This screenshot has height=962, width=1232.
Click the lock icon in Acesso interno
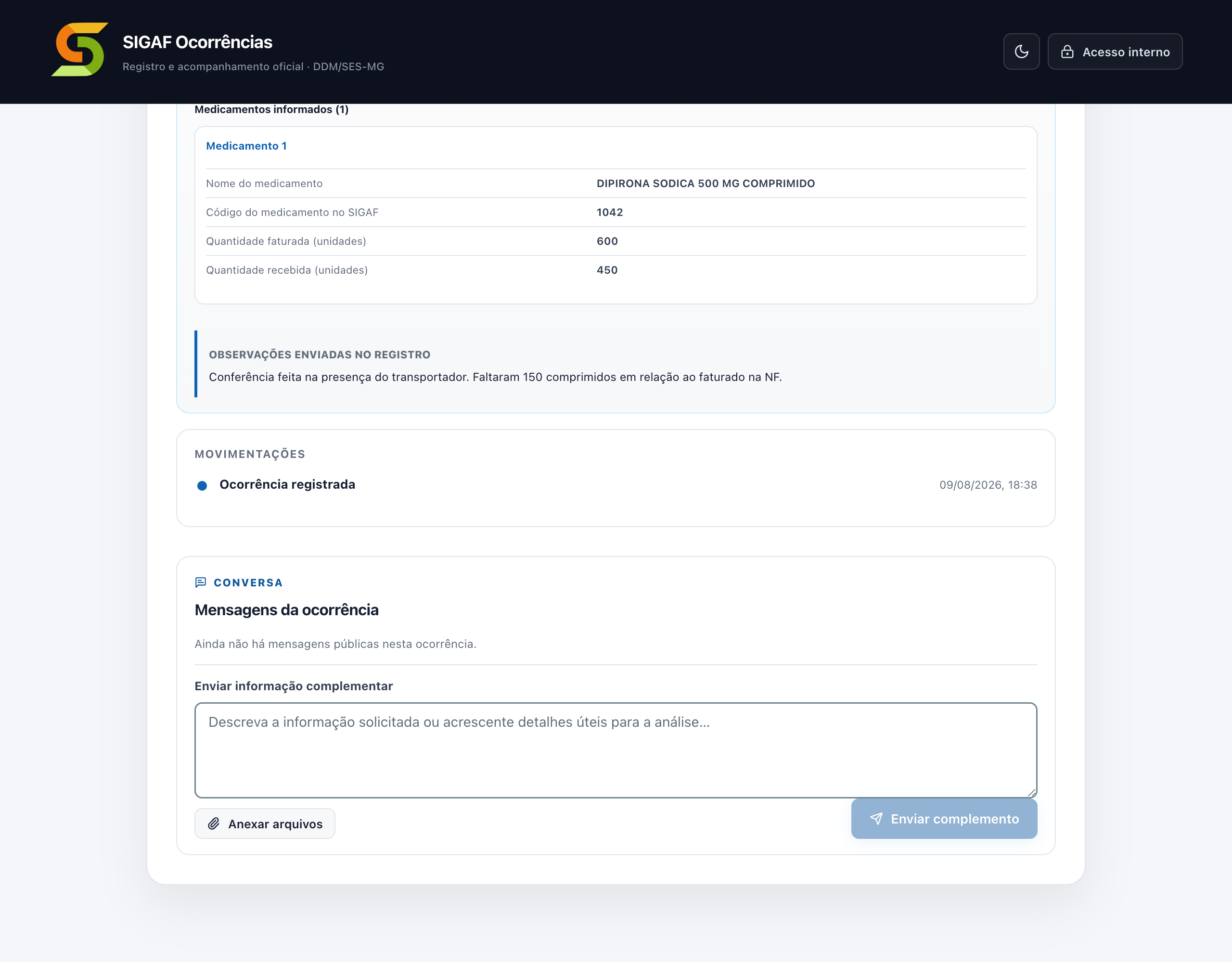click(x=1067, y=52)
